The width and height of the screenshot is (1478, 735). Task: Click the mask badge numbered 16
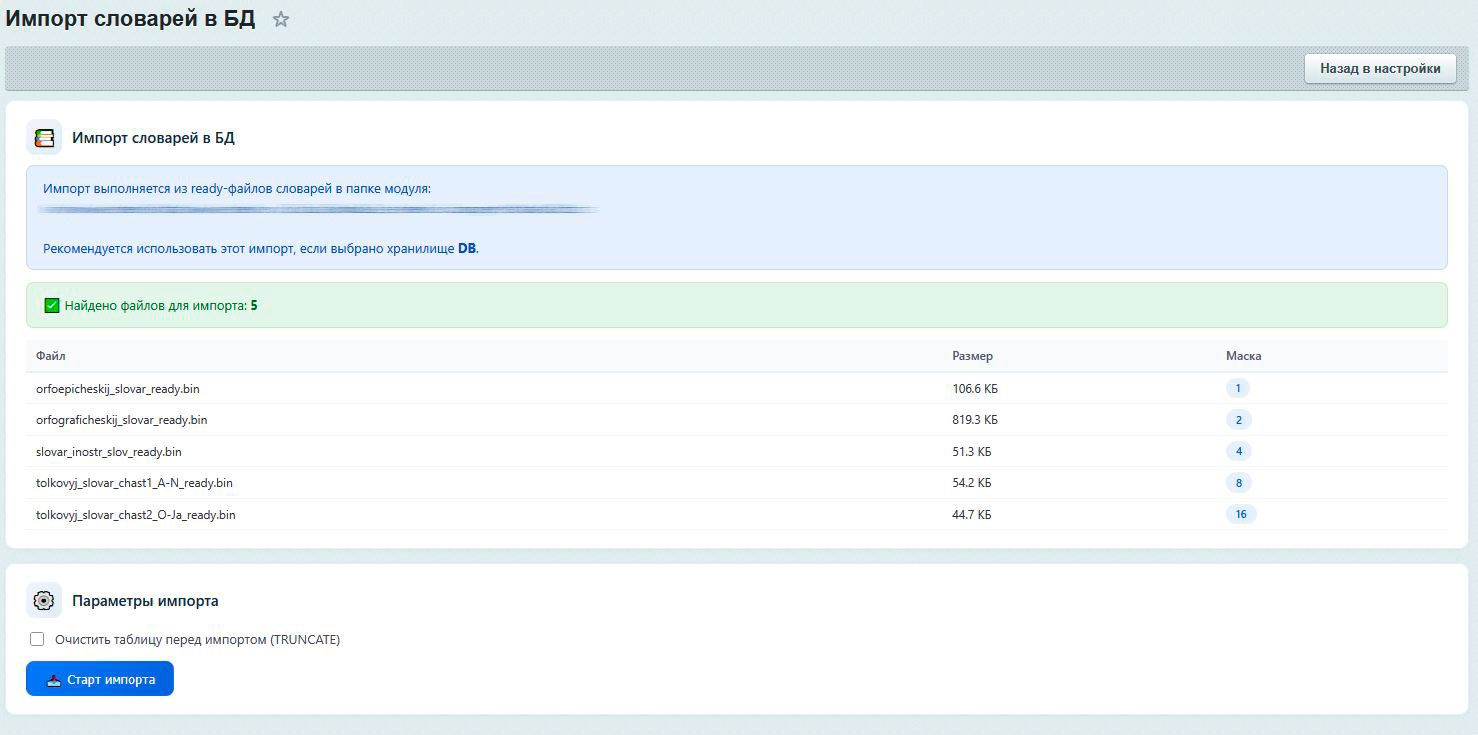pos(1240,515)
